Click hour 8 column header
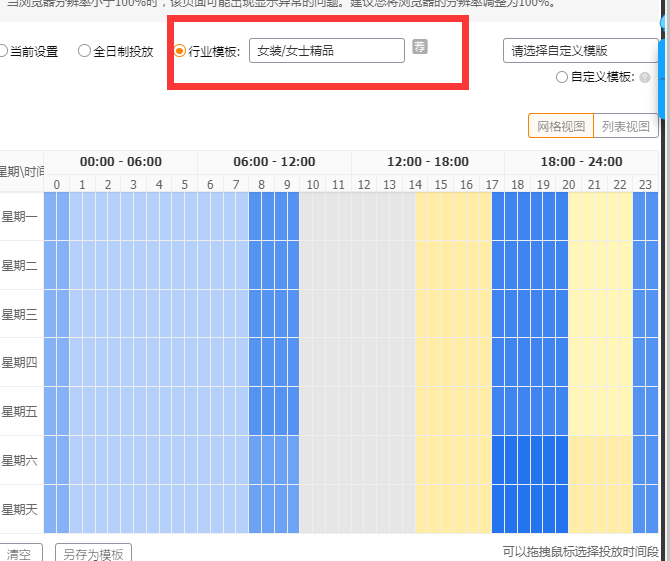Screen dimensions: 670x561 click(262, 184)
